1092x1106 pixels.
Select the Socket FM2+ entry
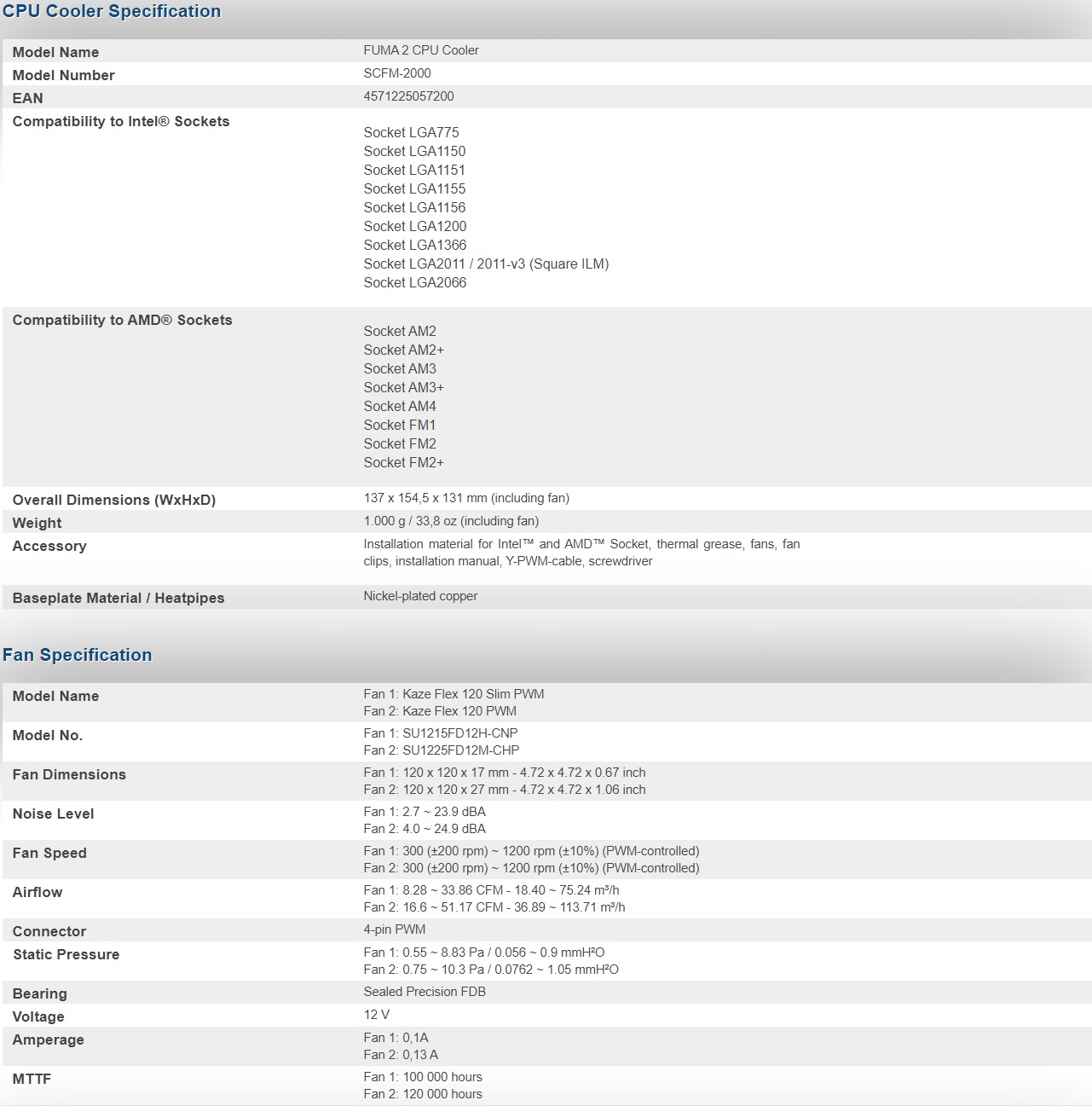403,462
